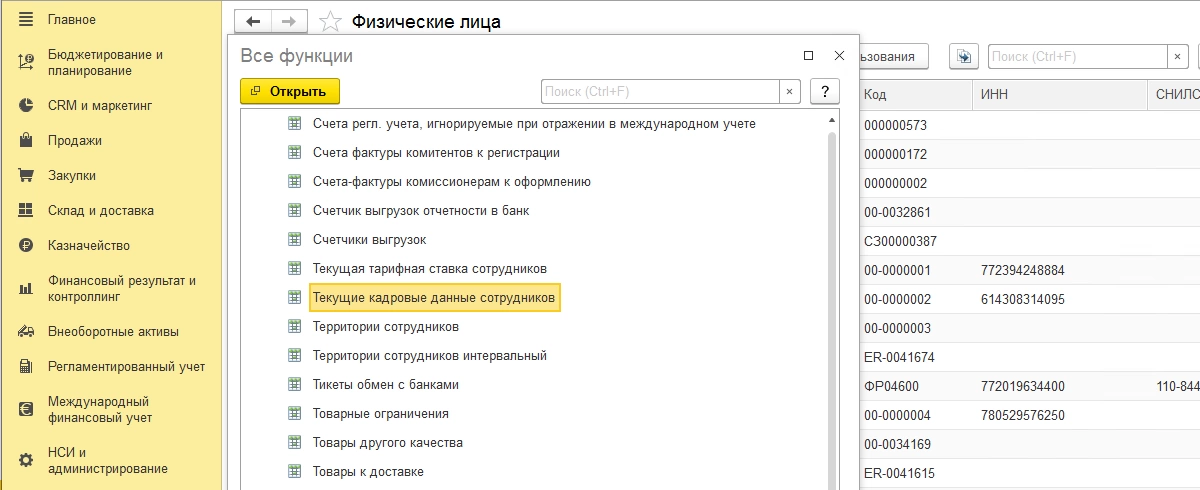Open the Закупки cart section

[71, 176]
